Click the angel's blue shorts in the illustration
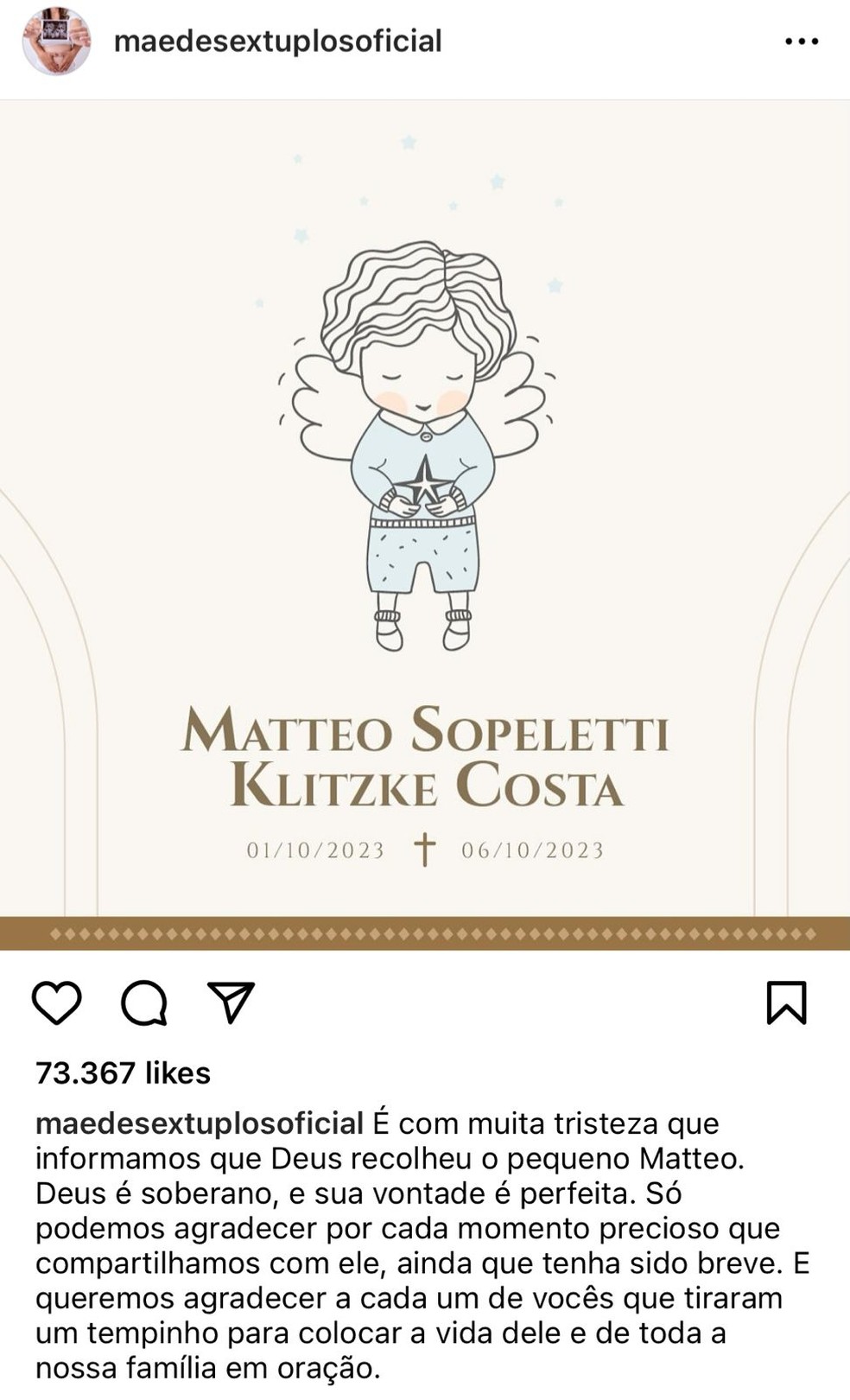 pyautogui.click(x=423, y=557)
